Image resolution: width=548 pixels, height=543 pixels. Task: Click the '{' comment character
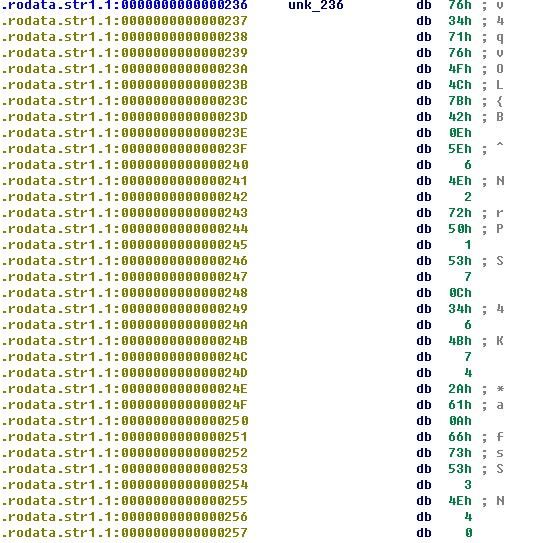[500, 101]
